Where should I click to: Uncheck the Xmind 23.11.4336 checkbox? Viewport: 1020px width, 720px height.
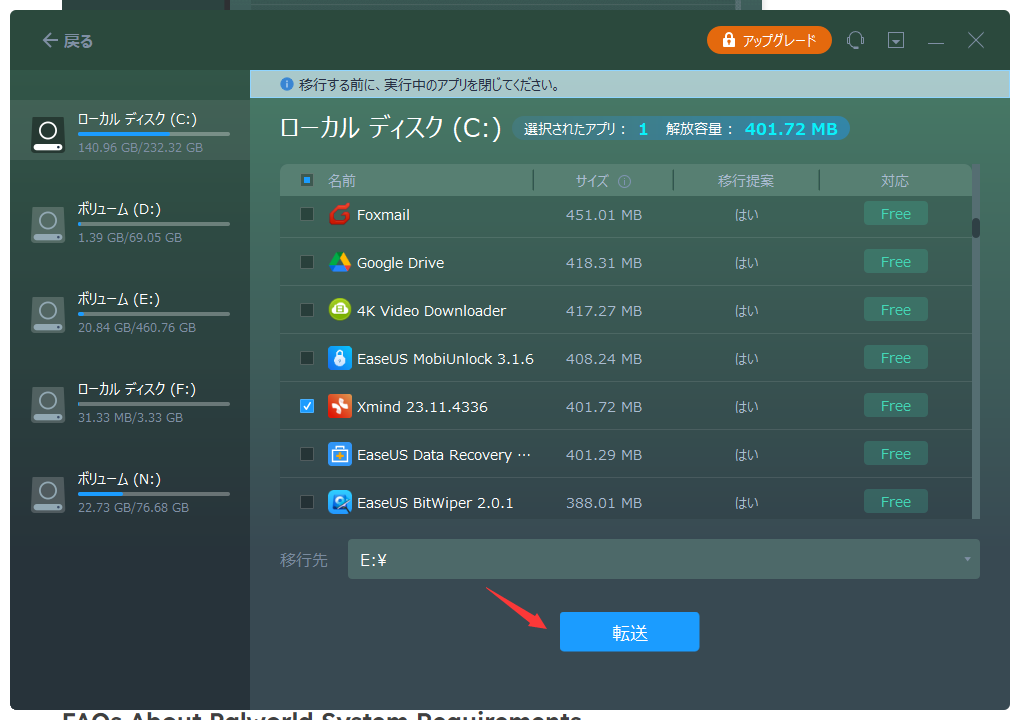point(307,406)
